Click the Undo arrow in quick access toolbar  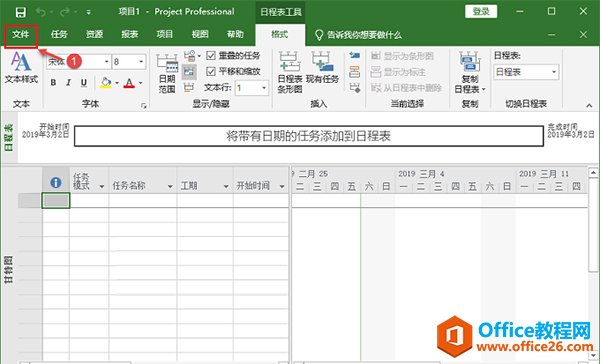click(x=41, y=12)
